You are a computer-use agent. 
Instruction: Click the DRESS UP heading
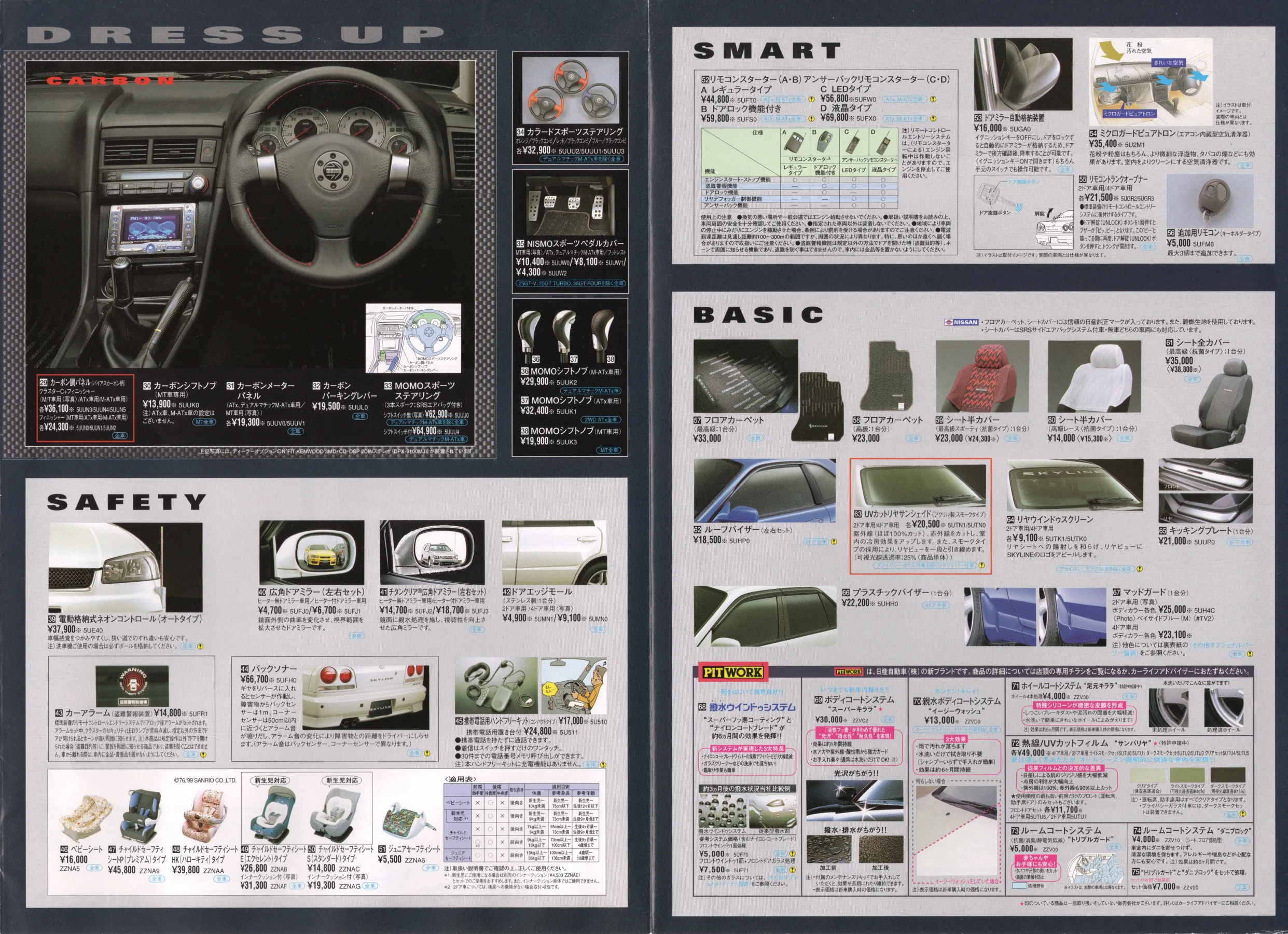click(x=236, y=35)
